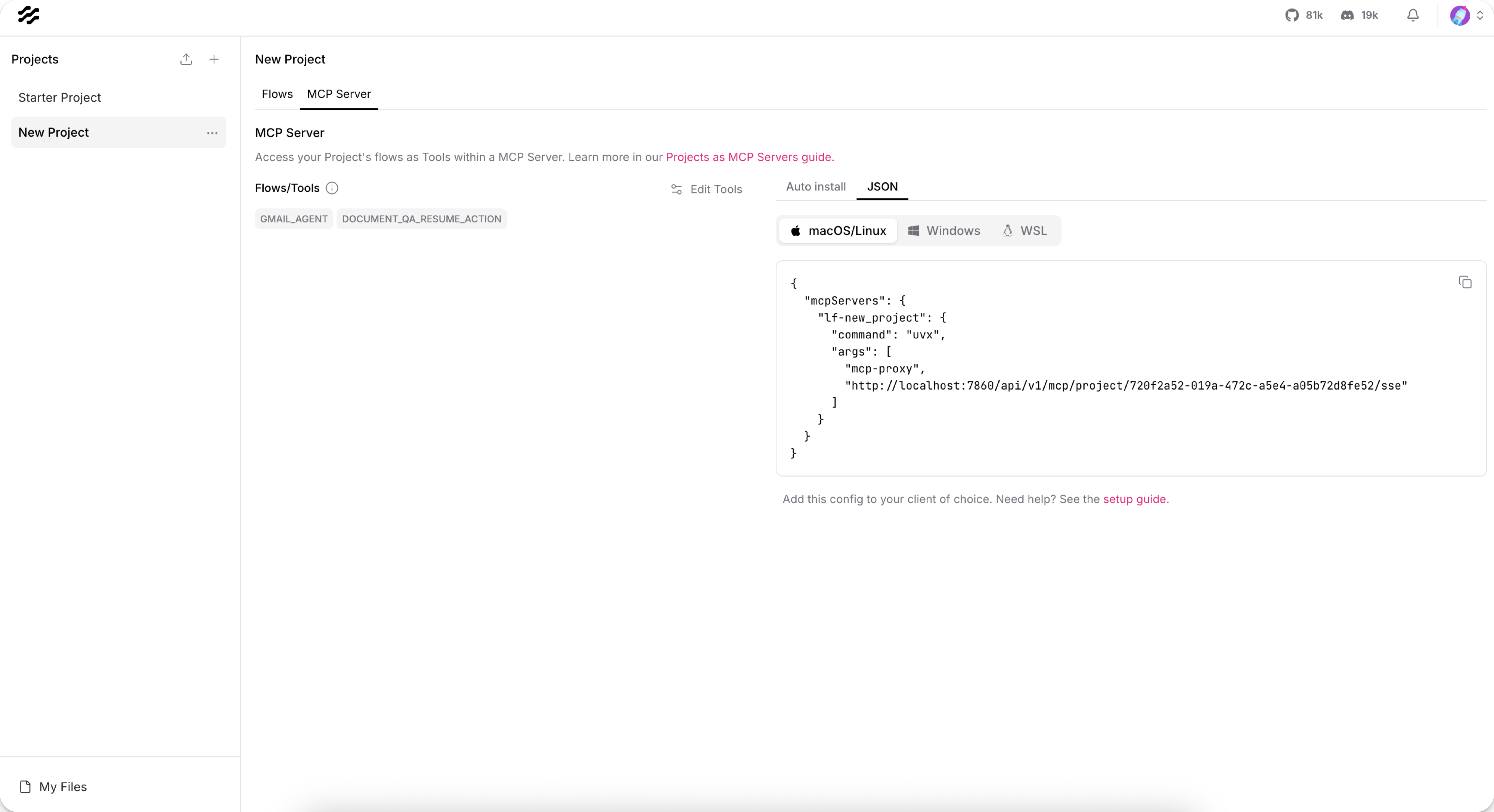This screenshot has height=812, width=1494.
Task: Select Starter Project in sidebar
Action: (x=60, y=97)
